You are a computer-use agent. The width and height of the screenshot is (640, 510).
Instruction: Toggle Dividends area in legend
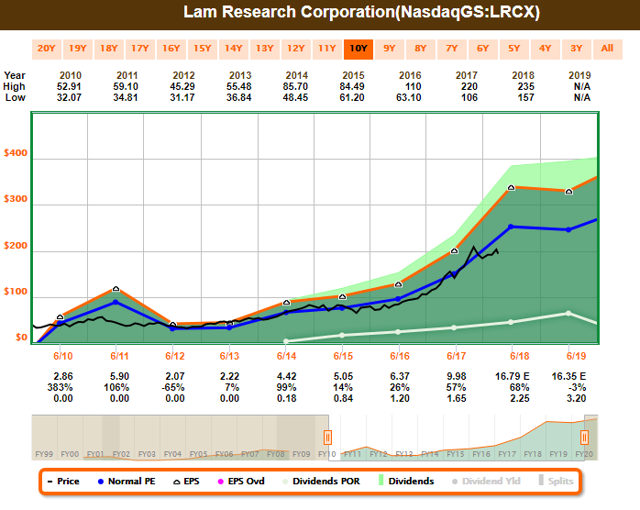tap(406, 481)
